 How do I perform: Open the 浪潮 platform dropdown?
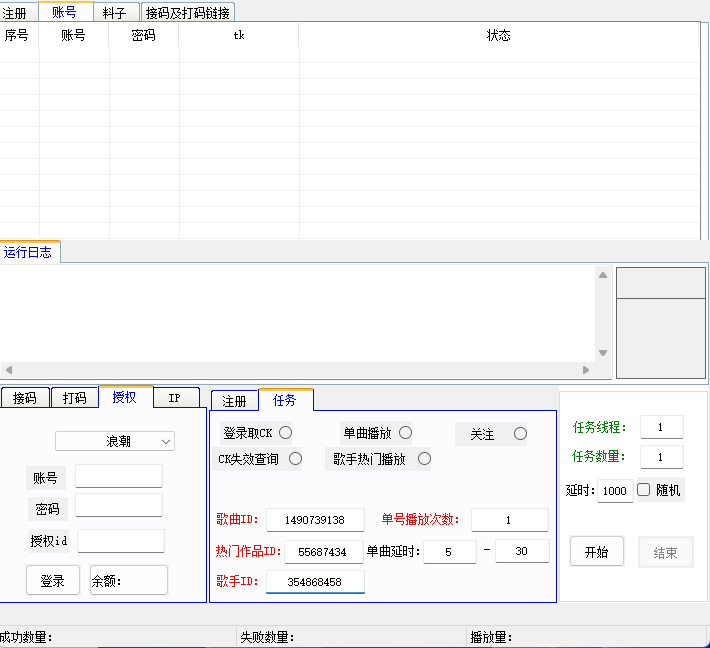pyautogui.click(x=115, y=441)
